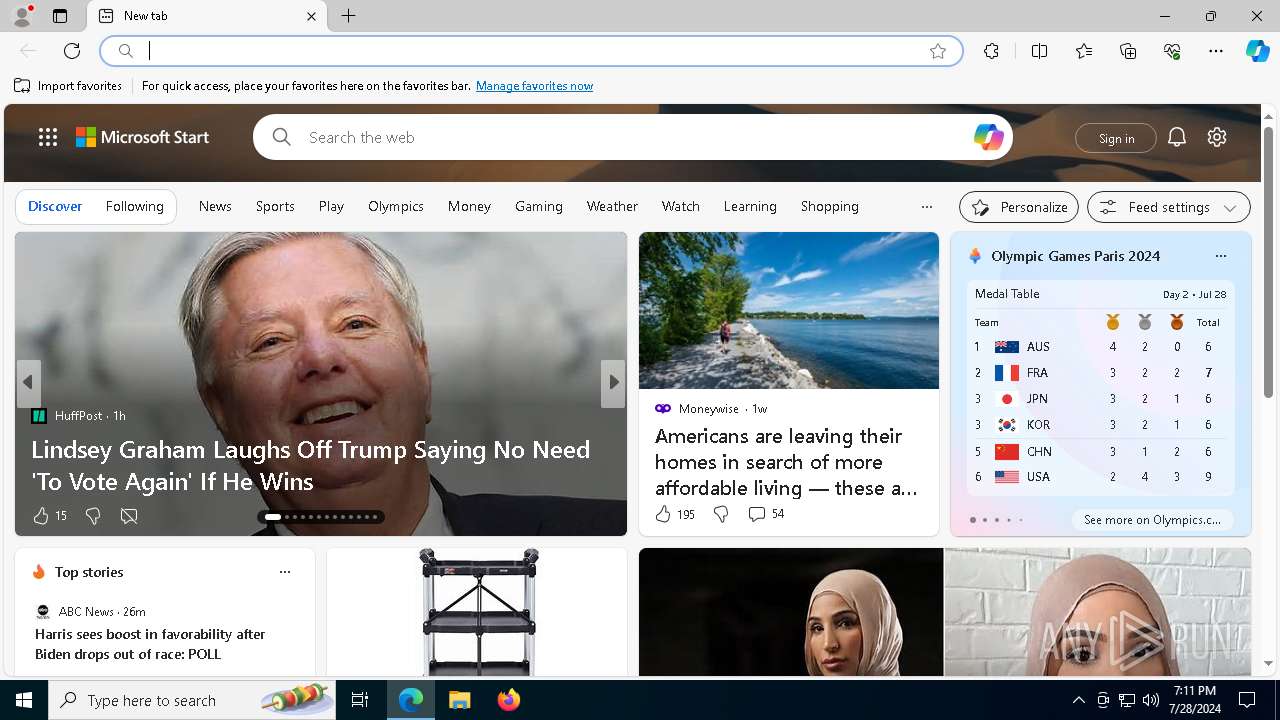Viewport: 1280px width, 720px height.
Task: Select the AUS medal table row
Action: [x=1100, y=347]
